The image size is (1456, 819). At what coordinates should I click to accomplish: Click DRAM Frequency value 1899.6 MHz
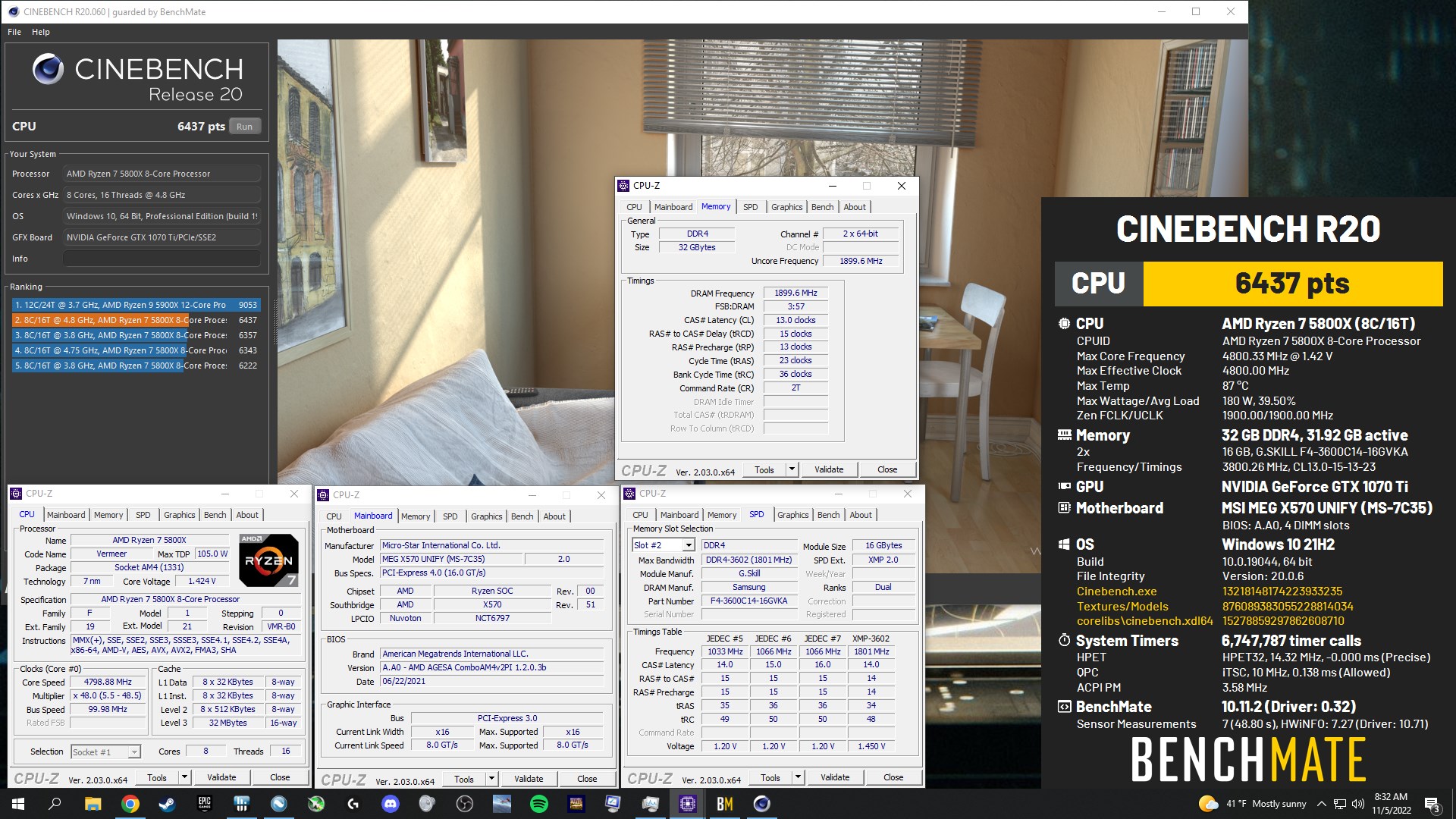click(x=795, y=293)
